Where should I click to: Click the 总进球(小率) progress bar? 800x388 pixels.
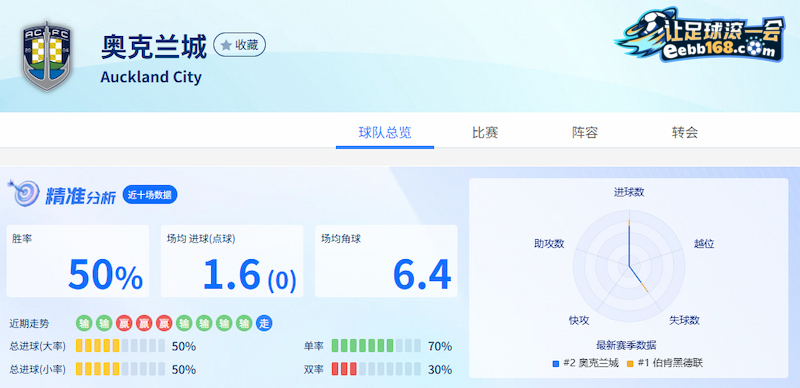point(120,369)
